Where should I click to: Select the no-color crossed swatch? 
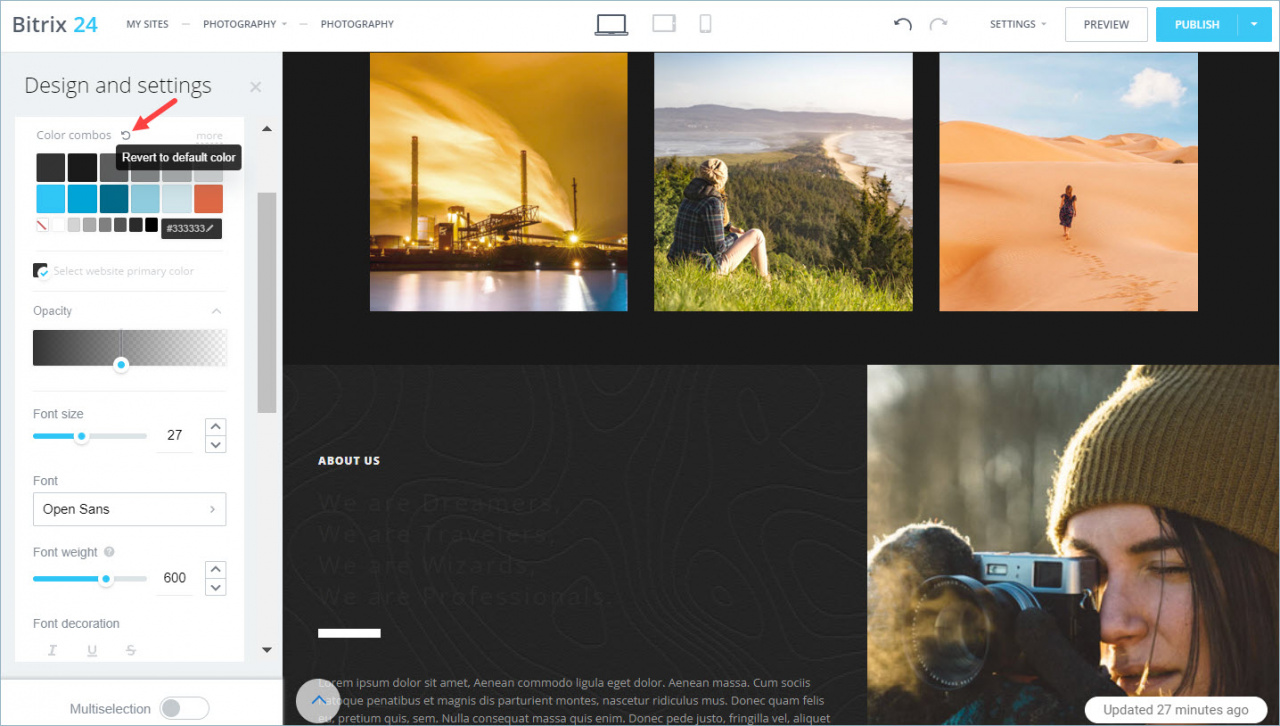tap(42, 225)
